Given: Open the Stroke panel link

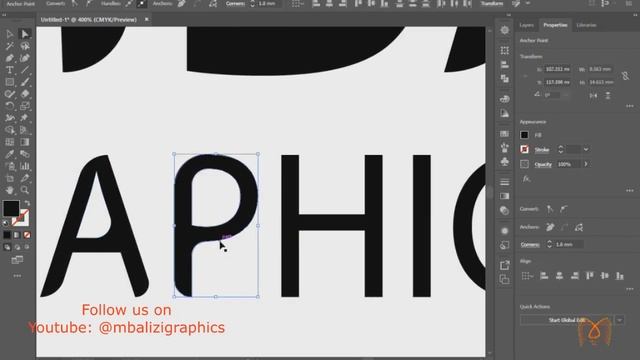Looking at the screenshot, I should 542,150.
